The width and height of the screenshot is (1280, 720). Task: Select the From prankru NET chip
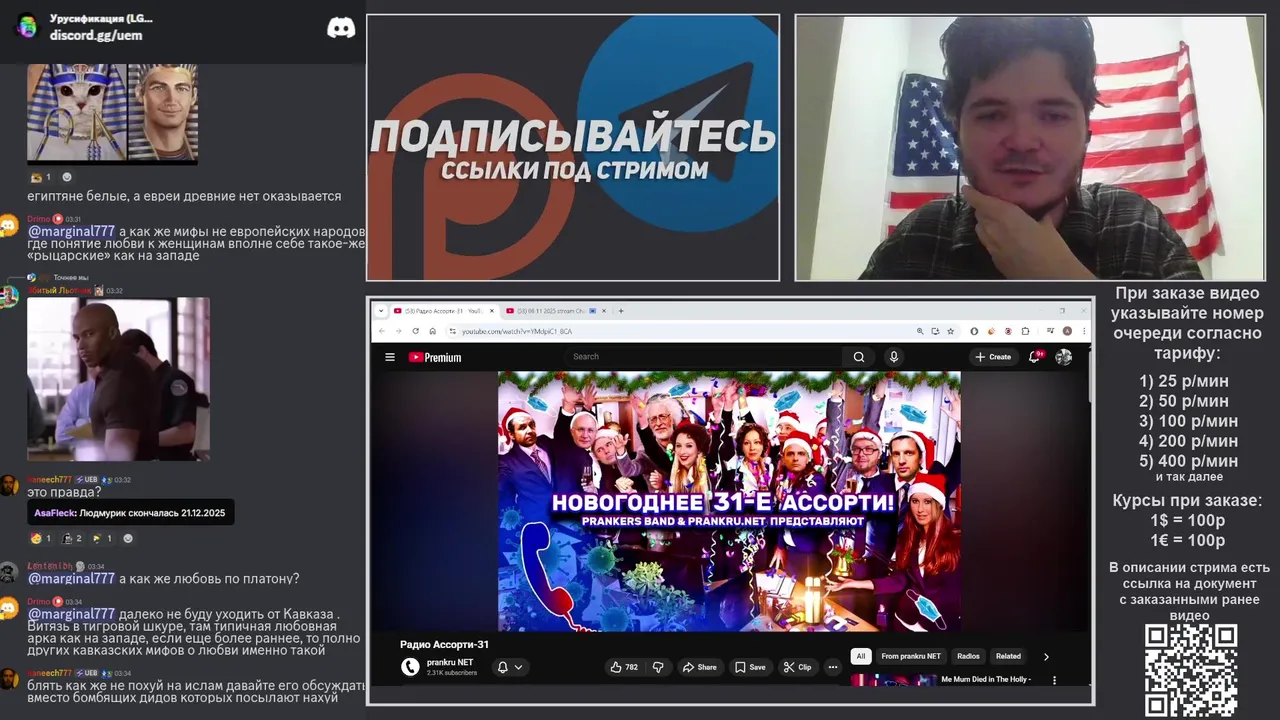911,656
